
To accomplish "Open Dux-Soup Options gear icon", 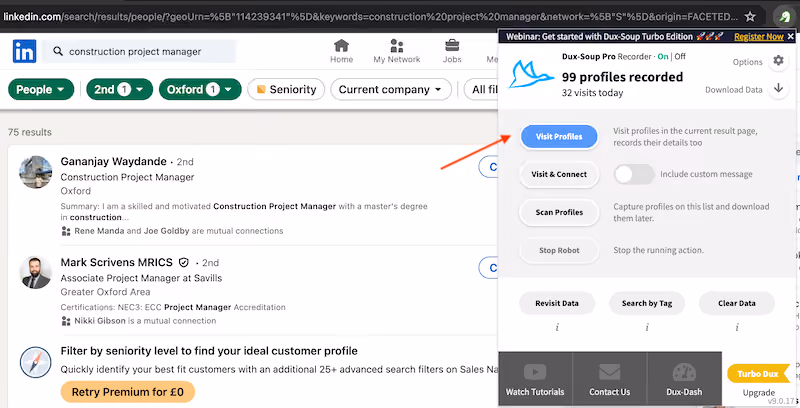I will pyautogui.click(x=778, y=61).
